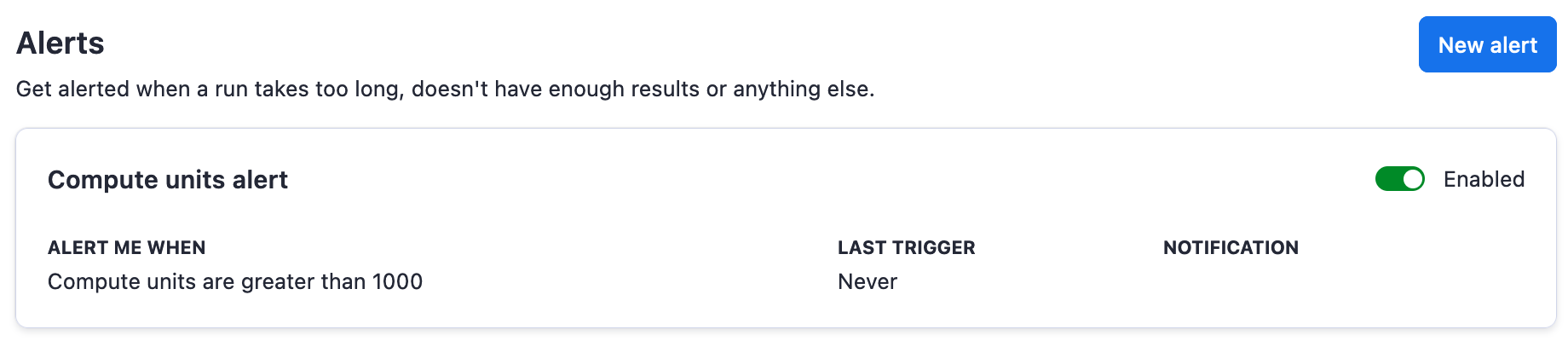
Task: Click the Alerts page heading
Action: [x=61, y=43]
